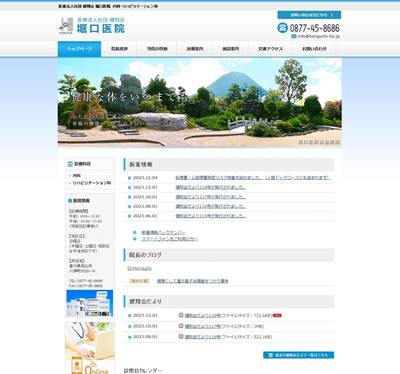Open the 2023.08.01 news link in 新着情報

coord(211,206)
